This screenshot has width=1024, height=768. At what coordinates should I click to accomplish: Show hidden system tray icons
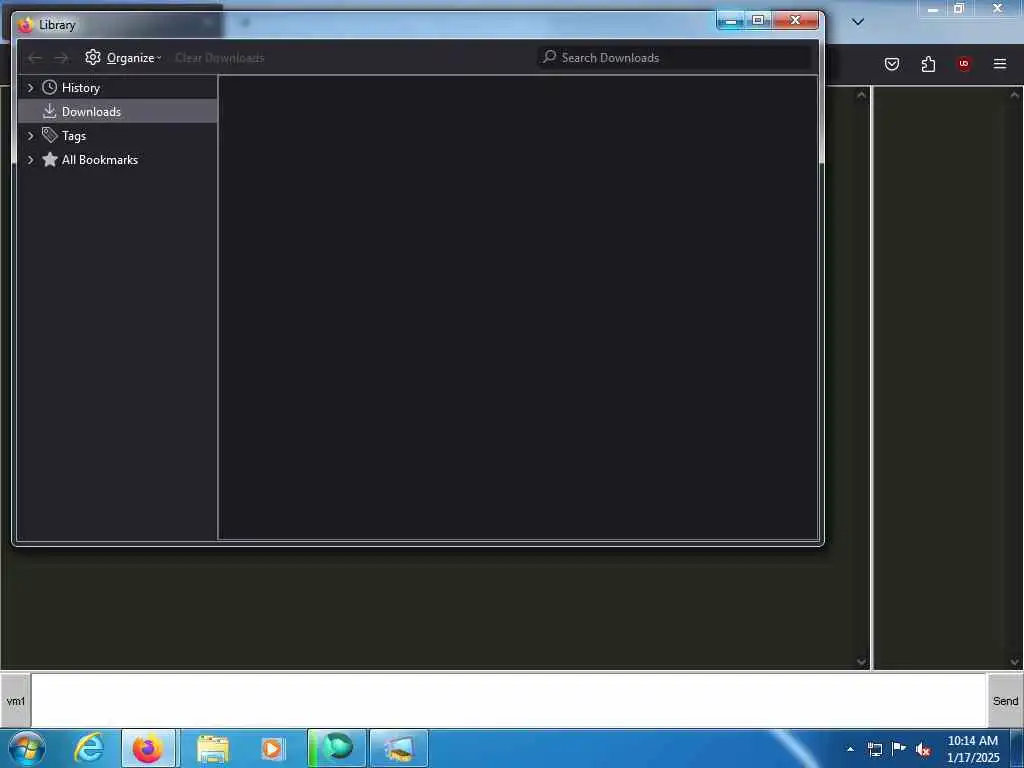(850, 749)
